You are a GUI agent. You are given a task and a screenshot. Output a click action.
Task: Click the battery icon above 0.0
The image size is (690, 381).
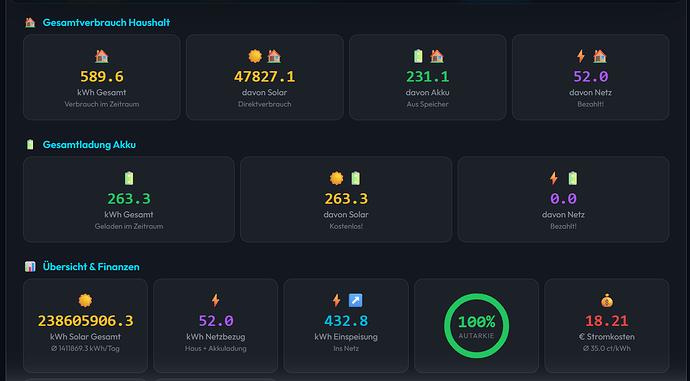(573, 178)
